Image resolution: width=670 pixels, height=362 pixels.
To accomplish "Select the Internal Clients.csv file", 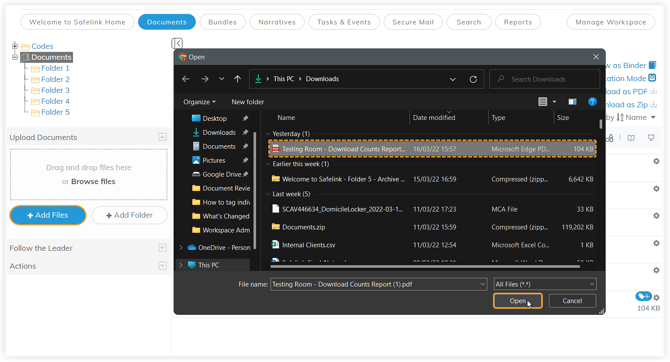I will (x=432, y=245).
